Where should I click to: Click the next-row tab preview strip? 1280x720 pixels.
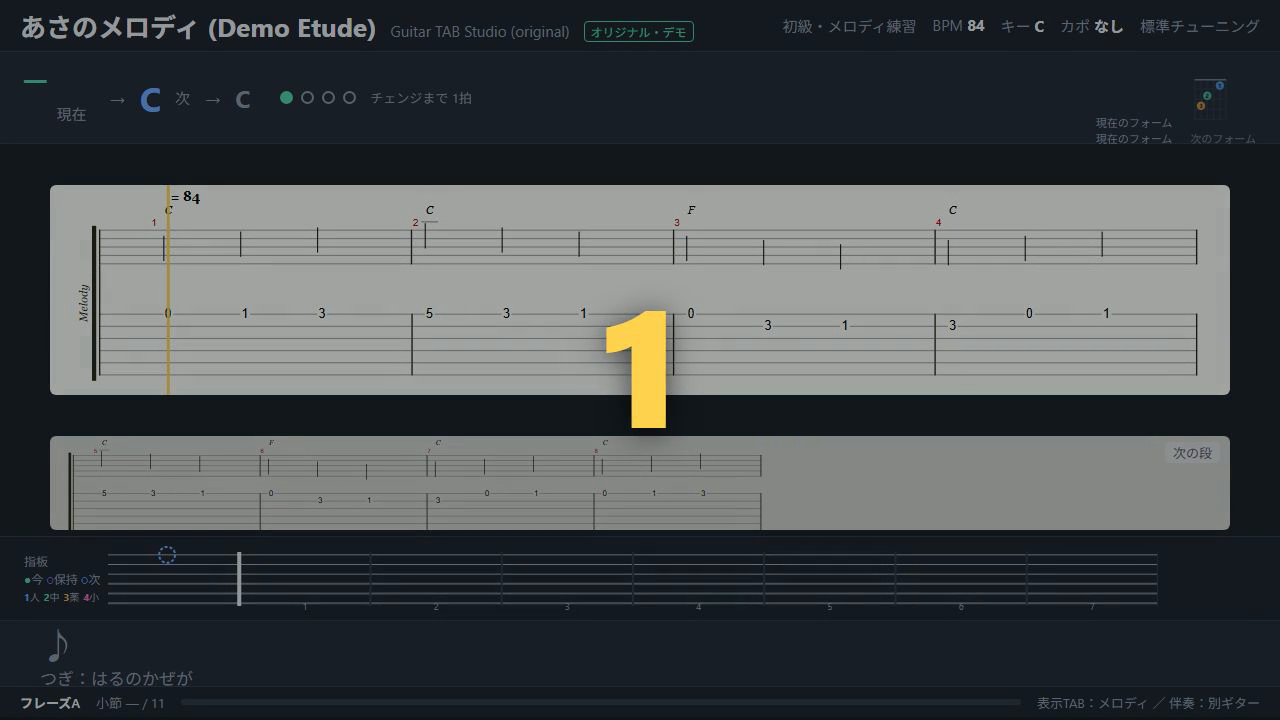pos(640,483)
